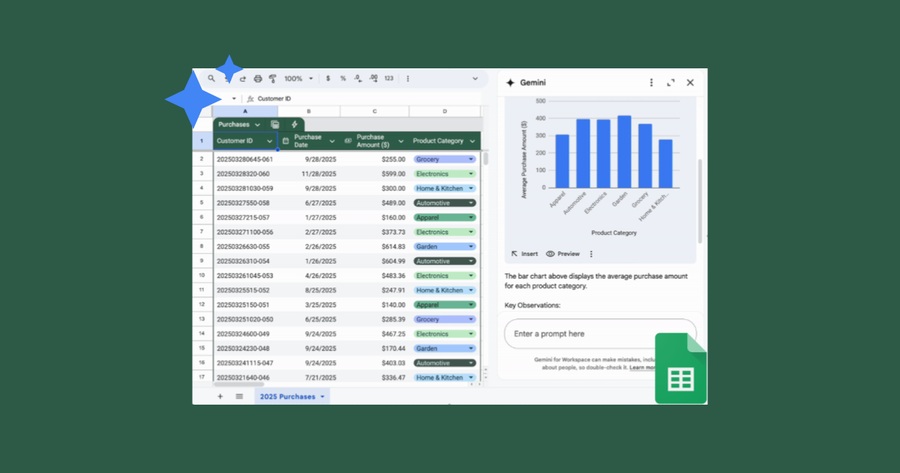Select column D header
Screen dimensions: 900x473
pyautogui.click(x=445, y=111)
